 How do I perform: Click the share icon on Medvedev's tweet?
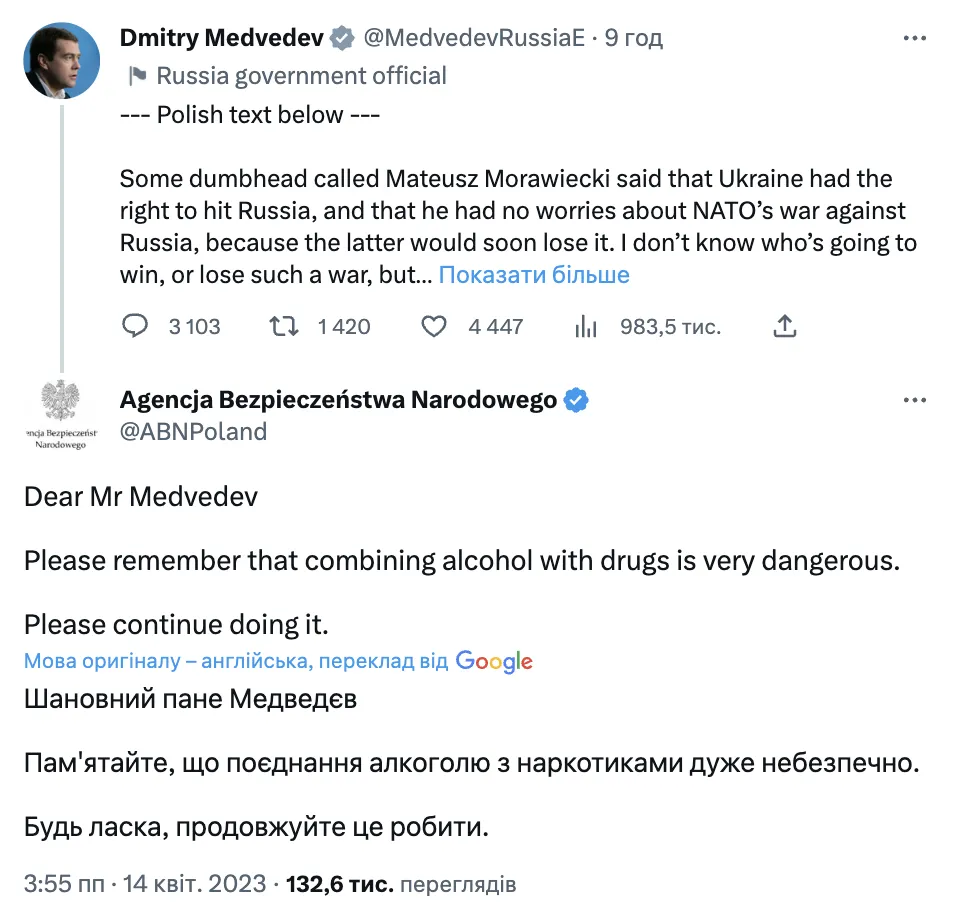click(x=786, y=325)
